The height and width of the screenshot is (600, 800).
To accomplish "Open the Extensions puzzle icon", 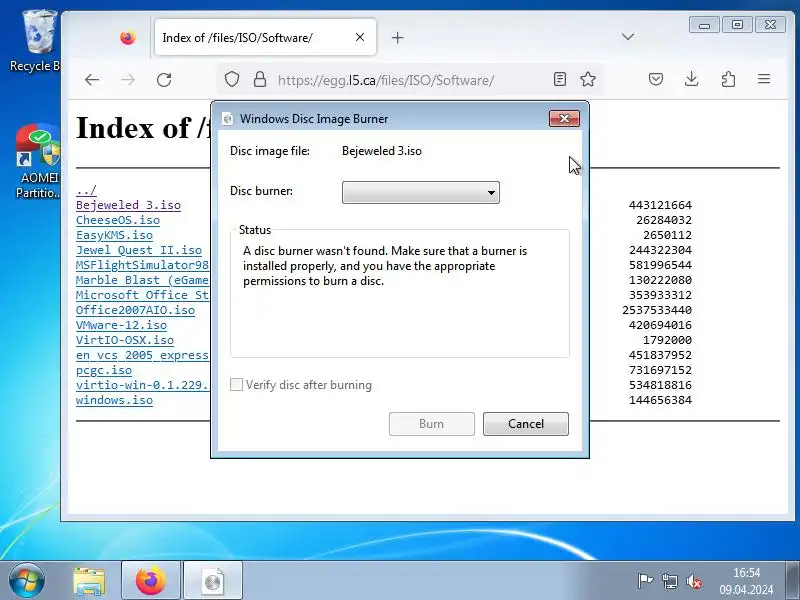I will pos(728,79).
